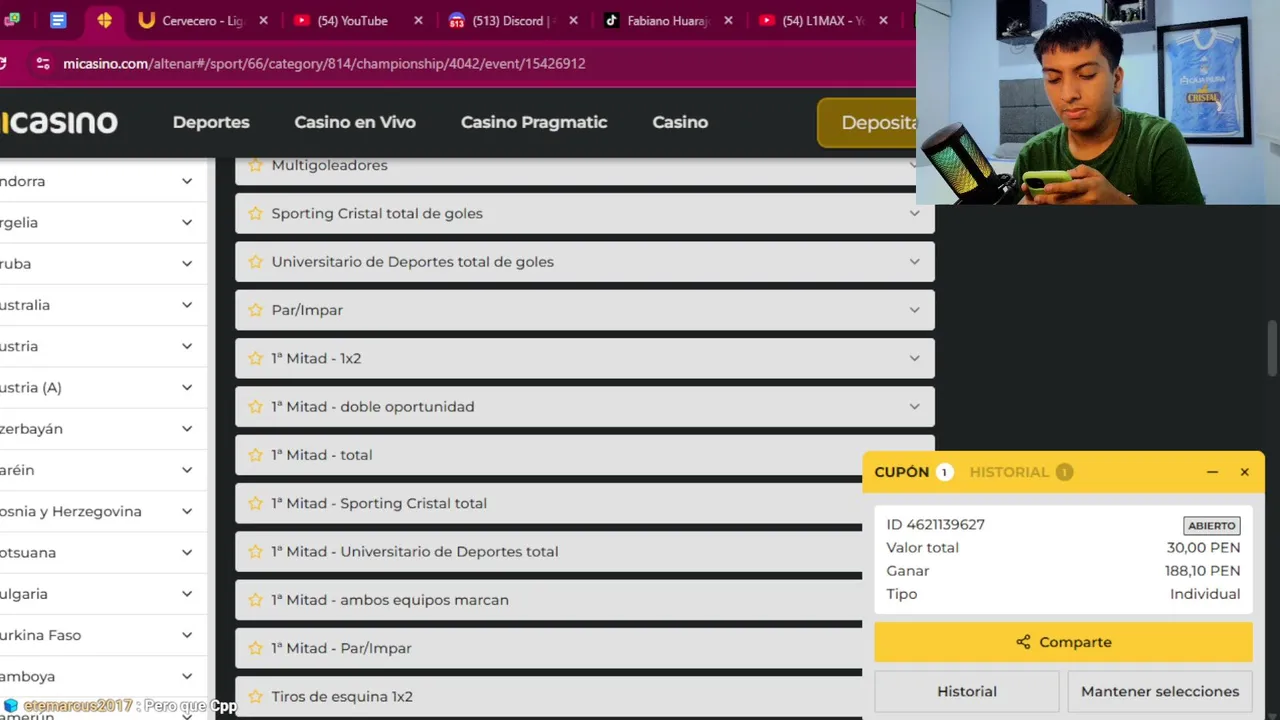Star 1ª Mitad - Universitario de Deportes total

pyautogui.click(x=255, y=552)
